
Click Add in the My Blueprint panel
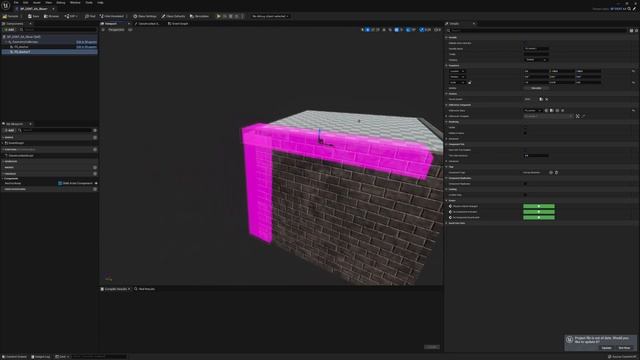pos(9,130)
